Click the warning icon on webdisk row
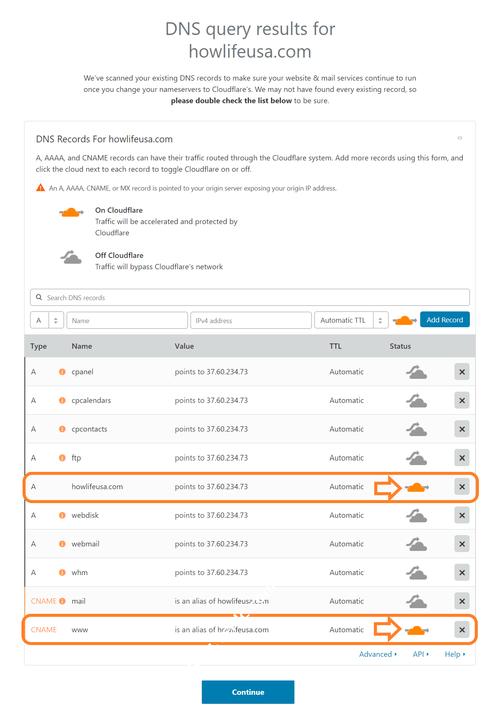Screen dimensions: 500x717 pos(62,515)
